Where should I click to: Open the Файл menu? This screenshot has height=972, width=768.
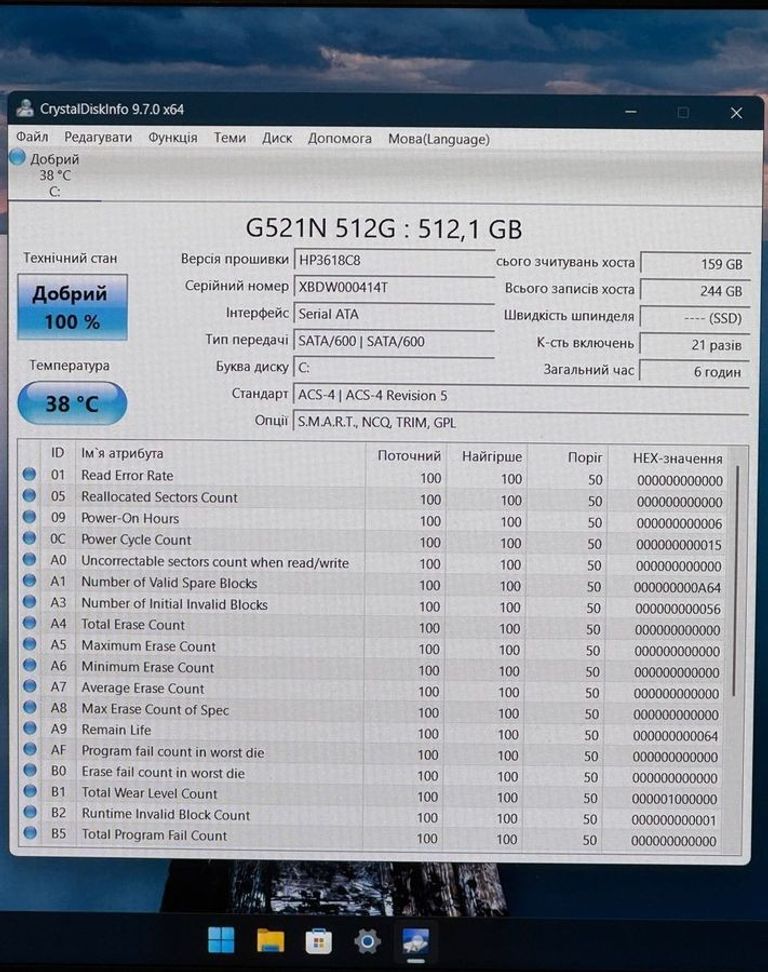click(32, 138)
